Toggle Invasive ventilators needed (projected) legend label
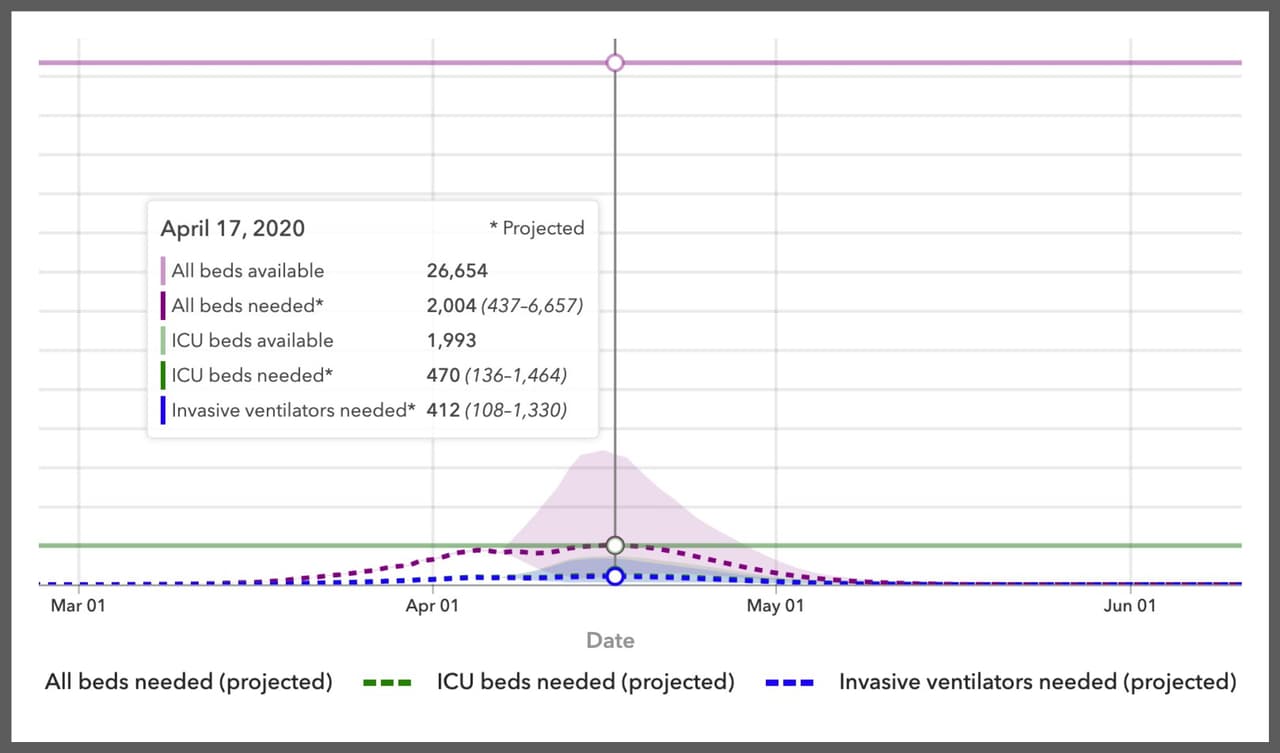 (x=1037, y=682)
